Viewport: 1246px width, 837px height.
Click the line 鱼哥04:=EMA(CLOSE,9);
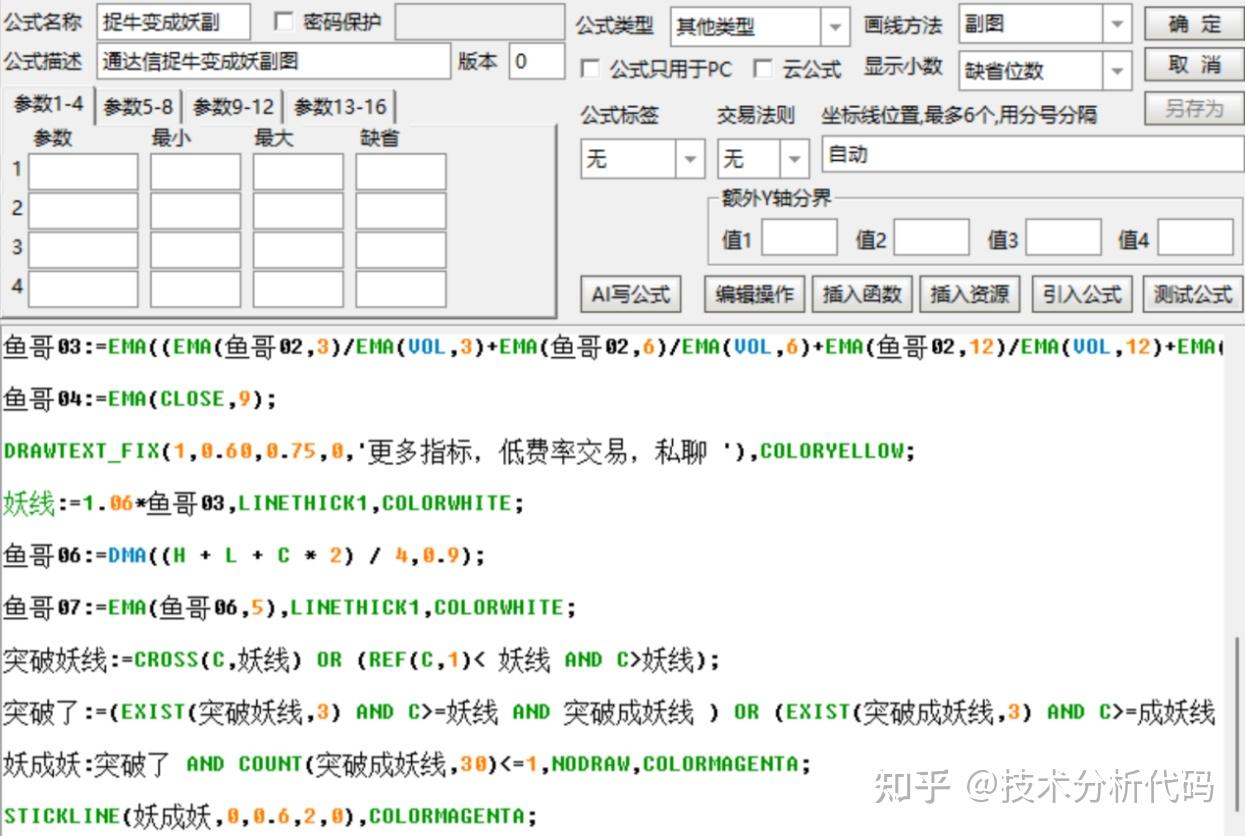tap(139, 399)
